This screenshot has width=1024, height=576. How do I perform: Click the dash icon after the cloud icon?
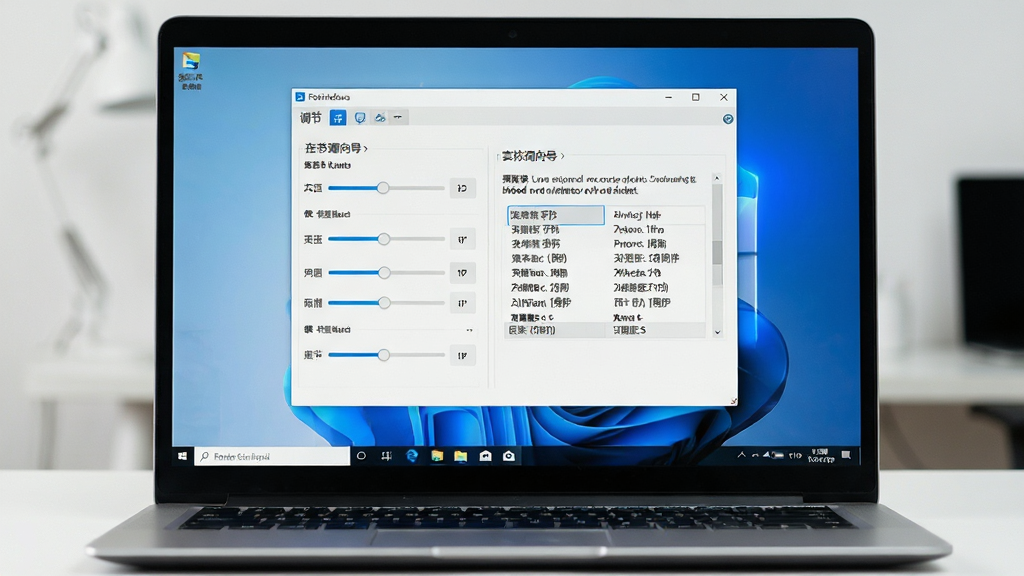pyautogui.click(x=398, y=118)
